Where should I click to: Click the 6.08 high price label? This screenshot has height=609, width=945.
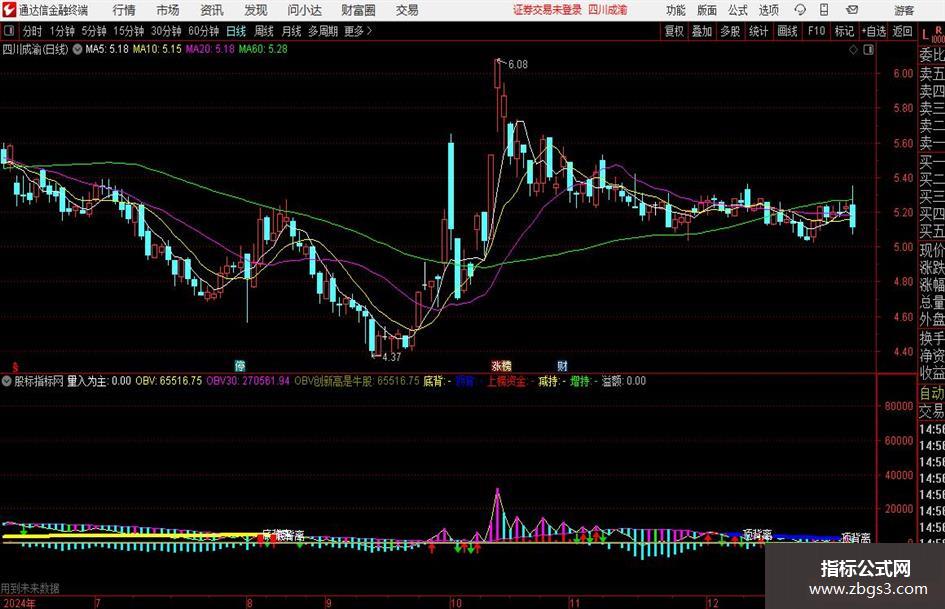pyautogui.click(x=518, y=65)
